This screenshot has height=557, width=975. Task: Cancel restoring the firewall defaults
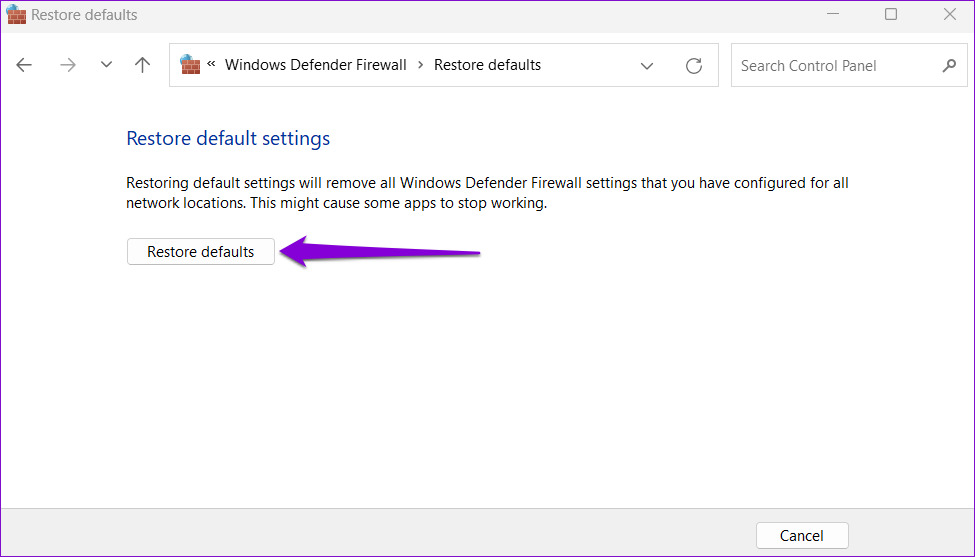tap(802, 535)
